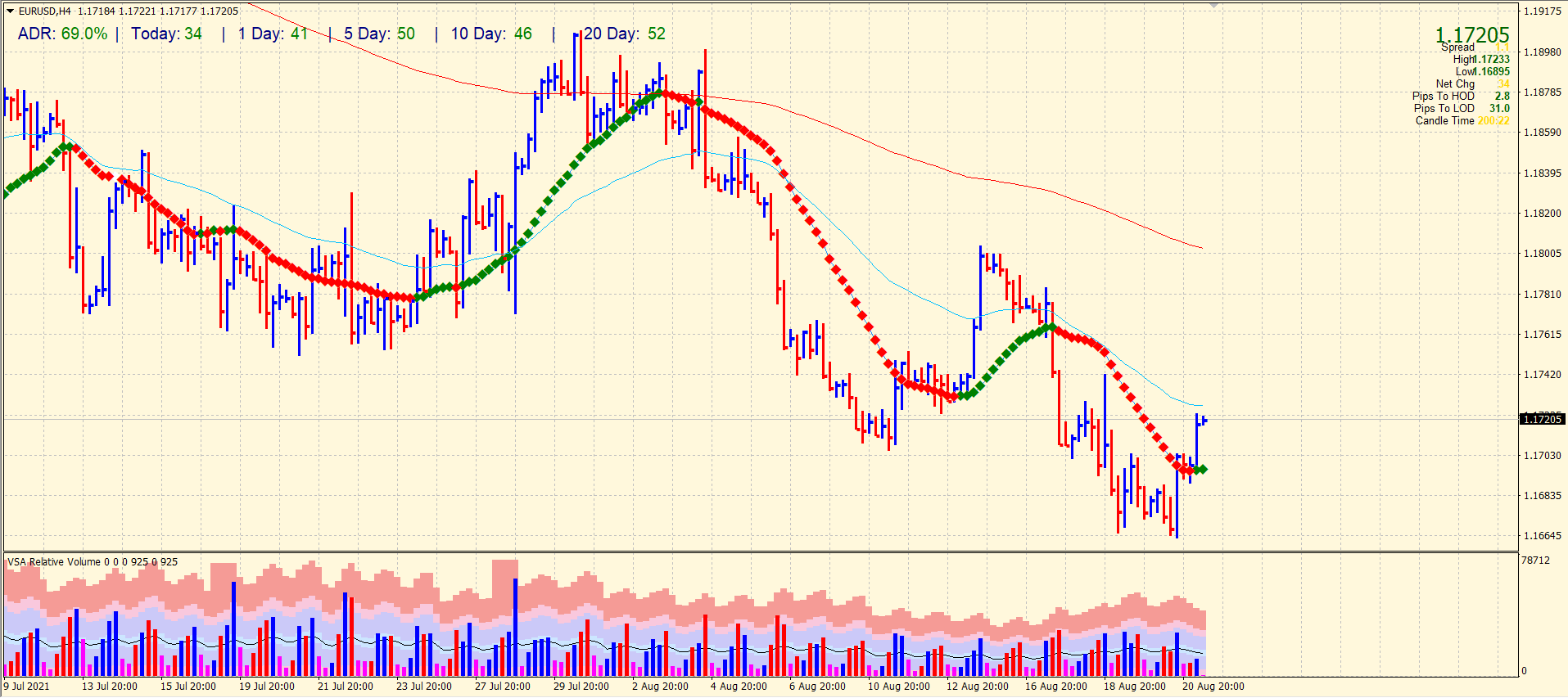
Task: Click the last green diamond trend marker
Action: coord(1202,470)
